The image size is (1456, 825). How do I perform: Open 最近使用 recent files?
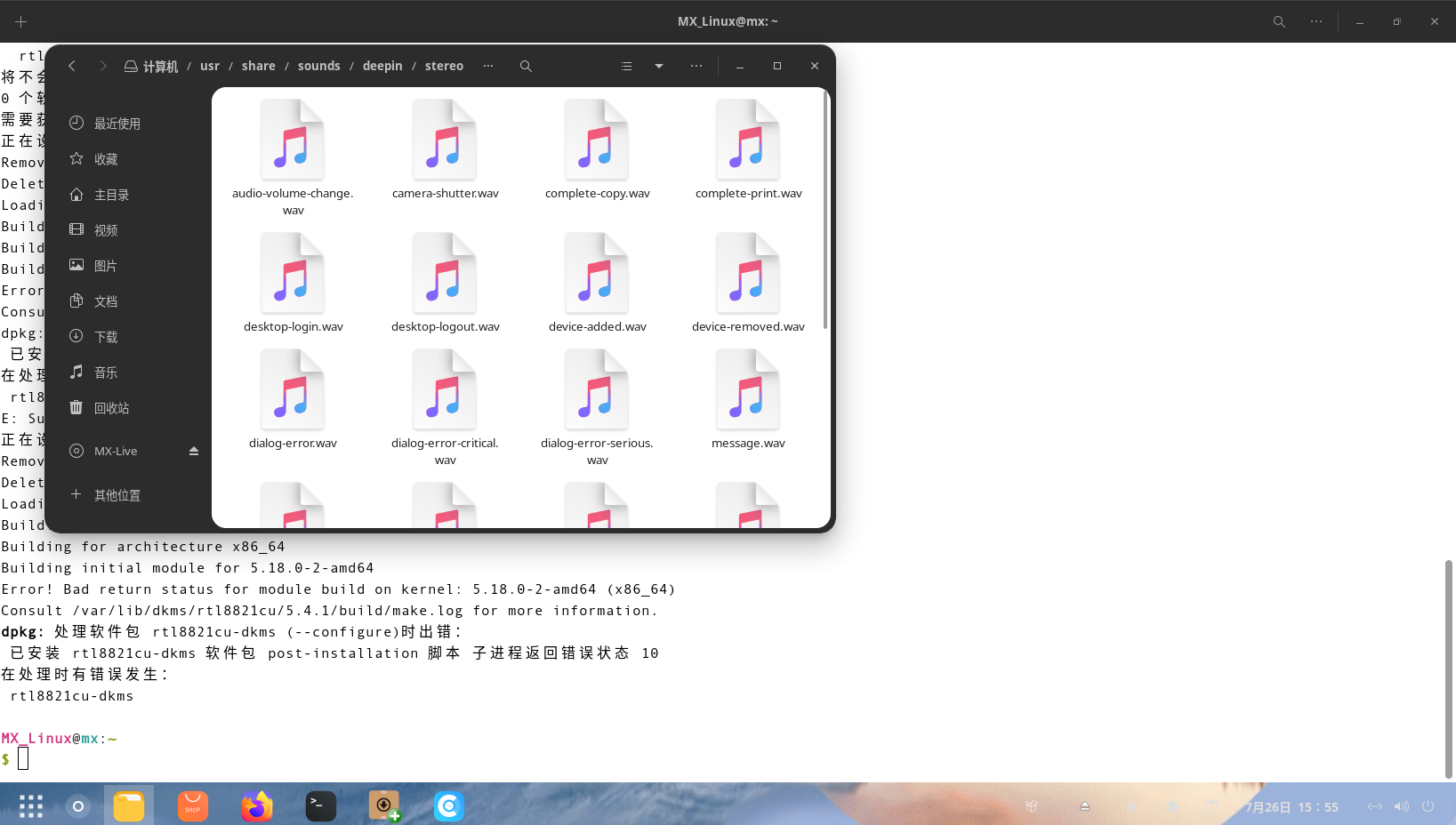[117, 124]
